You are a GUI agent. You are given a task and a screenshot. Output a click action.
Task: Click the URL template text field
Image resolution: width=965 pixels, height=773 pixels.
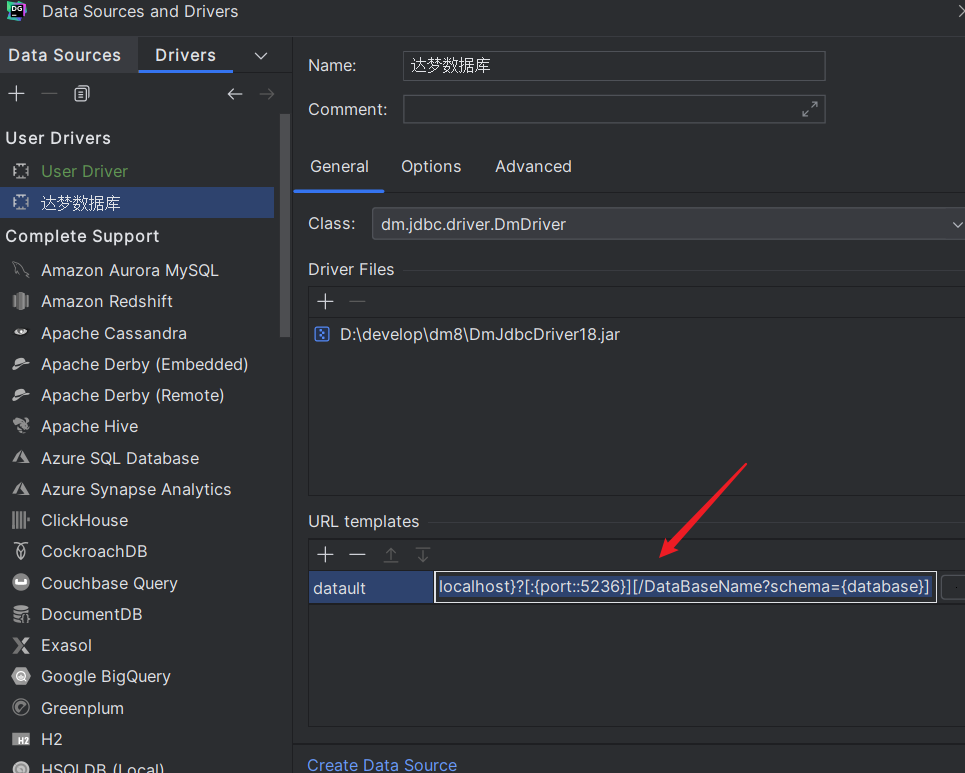[x=685, y=587]
